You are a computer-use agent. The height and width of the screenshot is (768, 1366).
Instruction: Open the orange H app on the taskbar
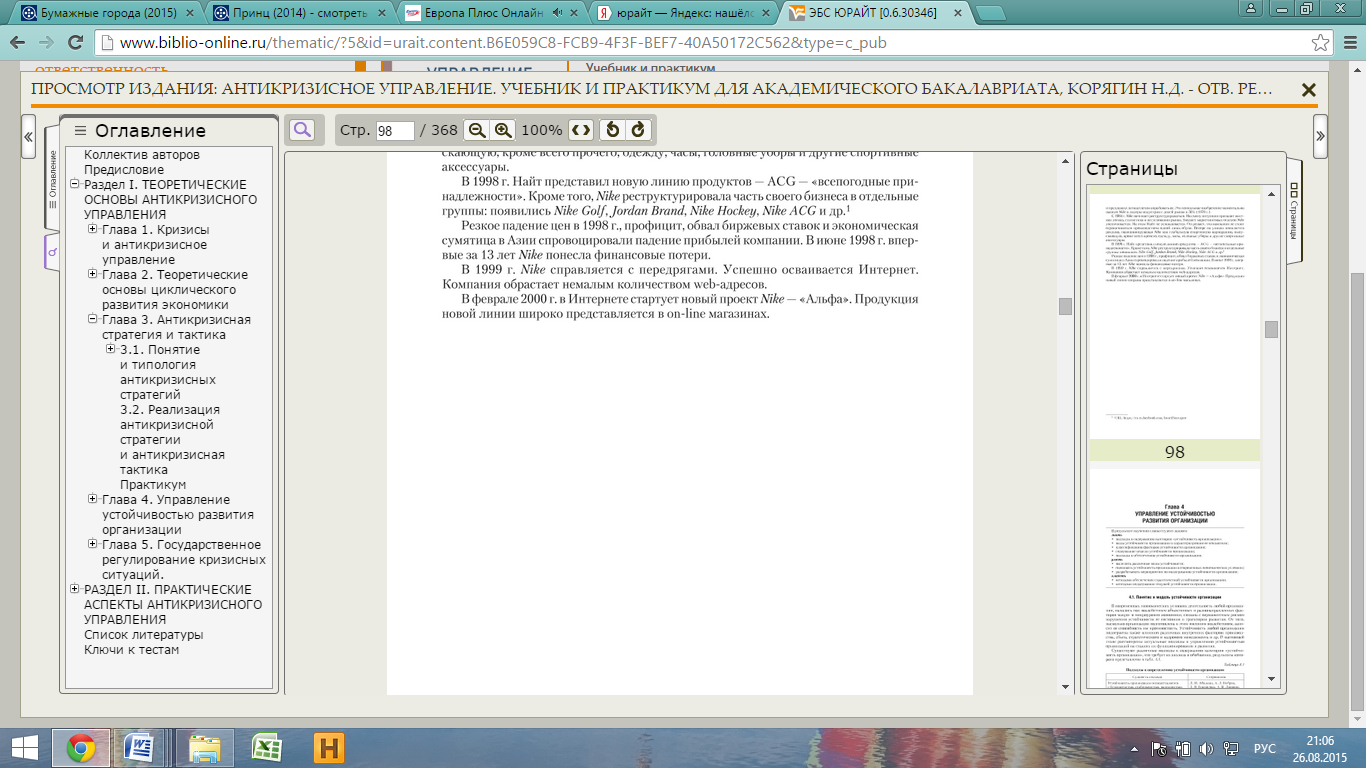tap(329, 747)
